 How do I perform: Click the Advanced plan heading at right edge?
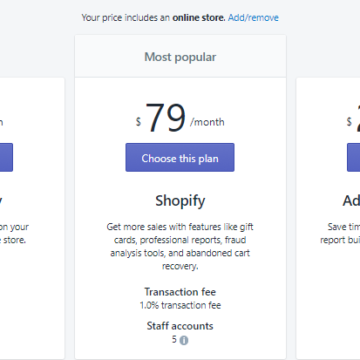click(351, 201)
